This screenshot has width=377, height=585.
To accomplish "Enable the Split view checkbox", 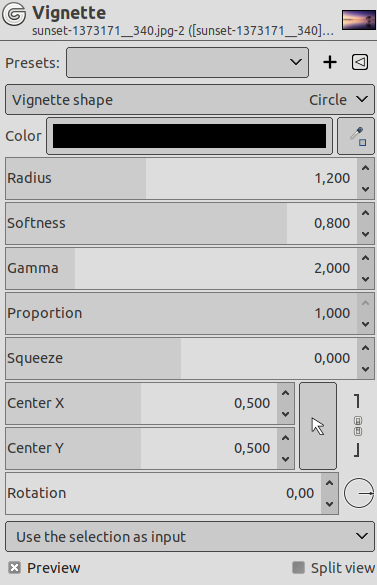I will (x=298, y=568).
